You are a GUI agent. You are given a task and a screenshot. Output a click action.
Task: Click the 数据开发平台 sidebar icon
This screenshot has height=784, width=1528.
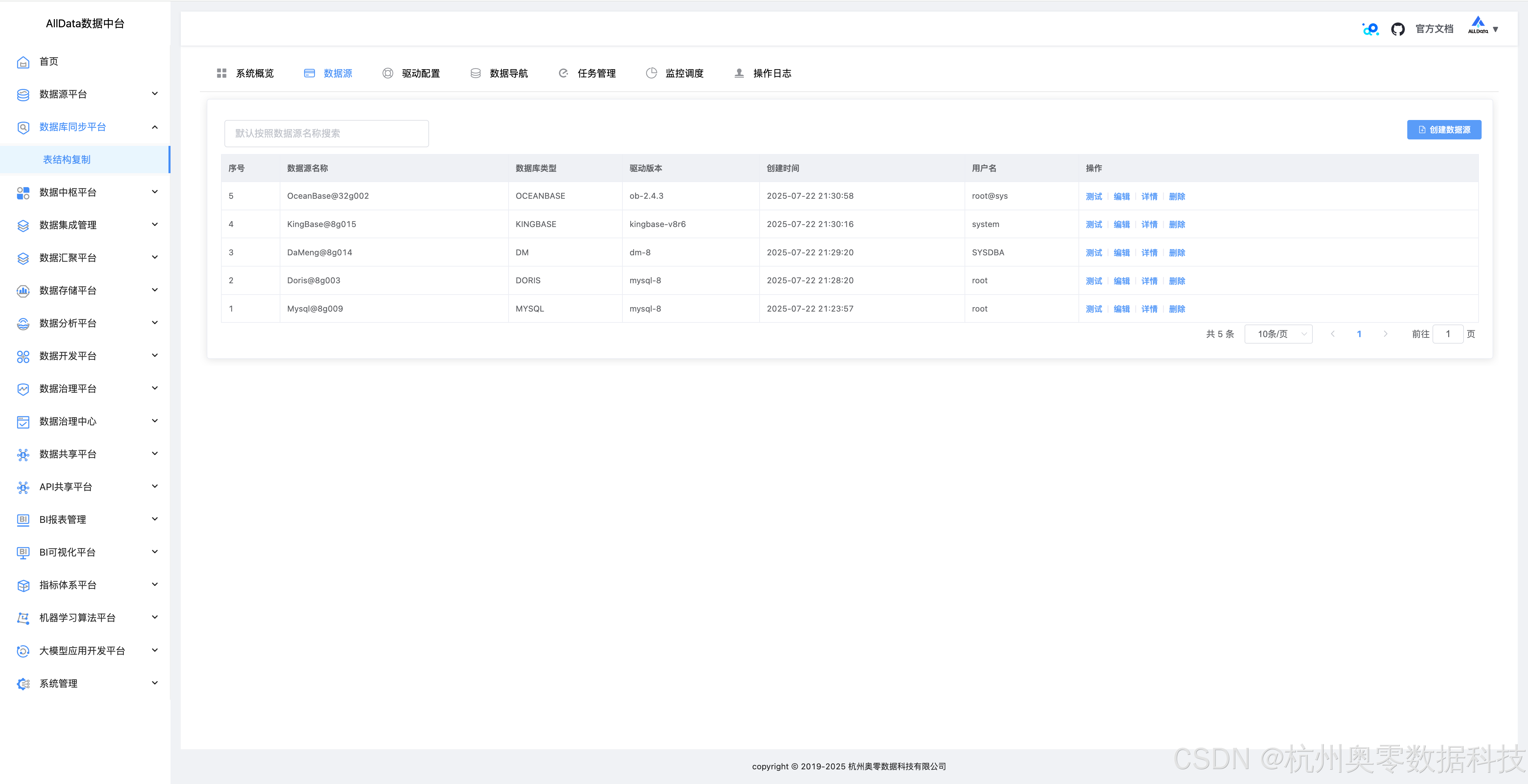click(x=23, y=357)
